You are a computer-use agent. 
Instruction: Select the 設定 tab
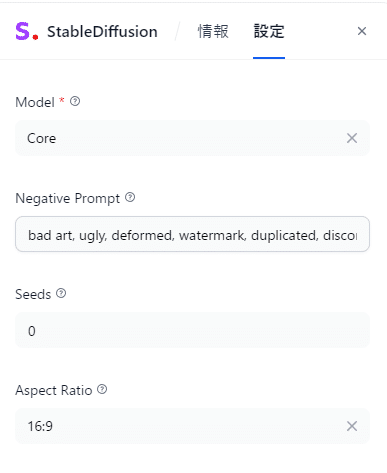(x=269, y=32)
